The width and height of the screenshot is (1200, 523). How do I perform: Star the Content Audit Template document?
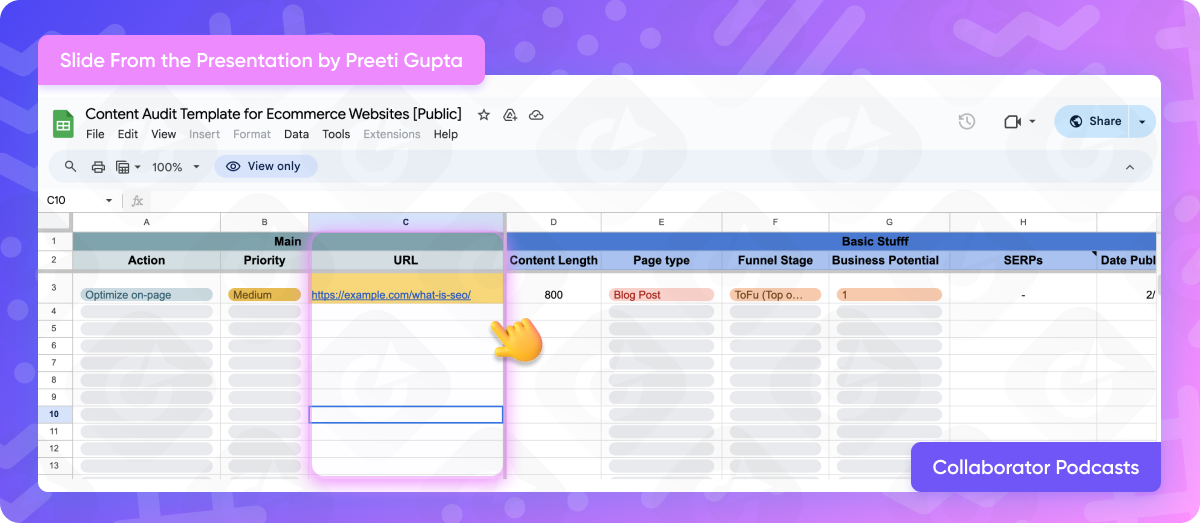tap(484, 115)
